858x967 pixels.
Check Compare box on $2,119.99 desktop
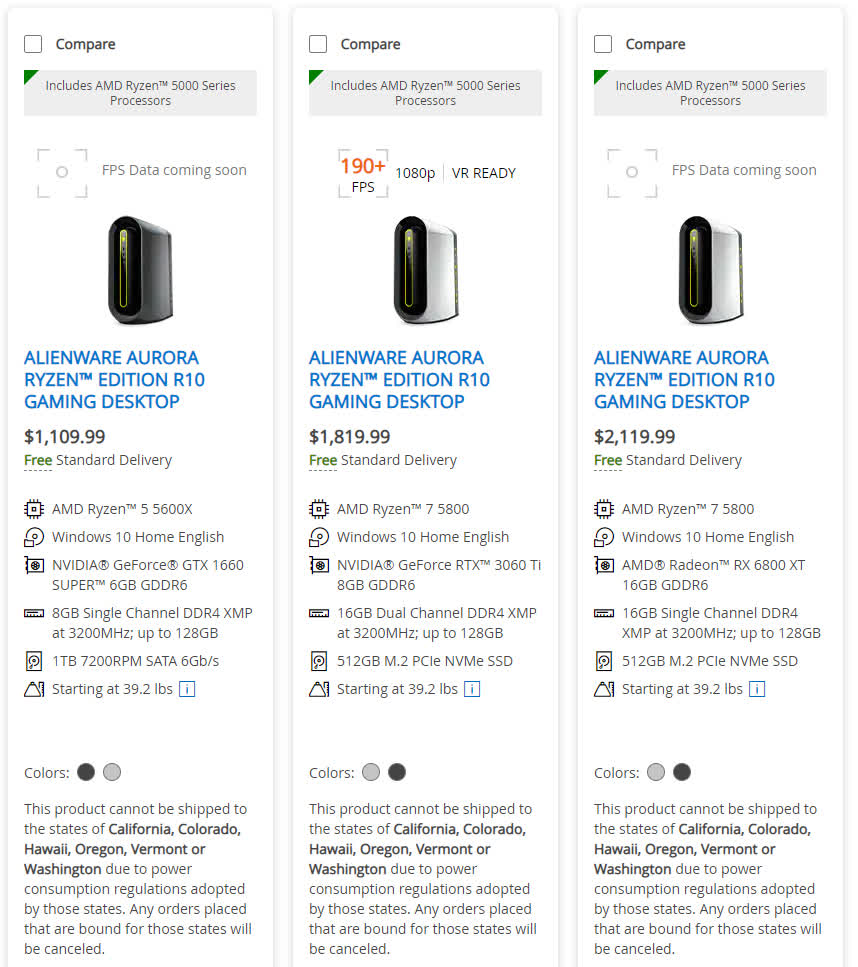tap(603, 44)
